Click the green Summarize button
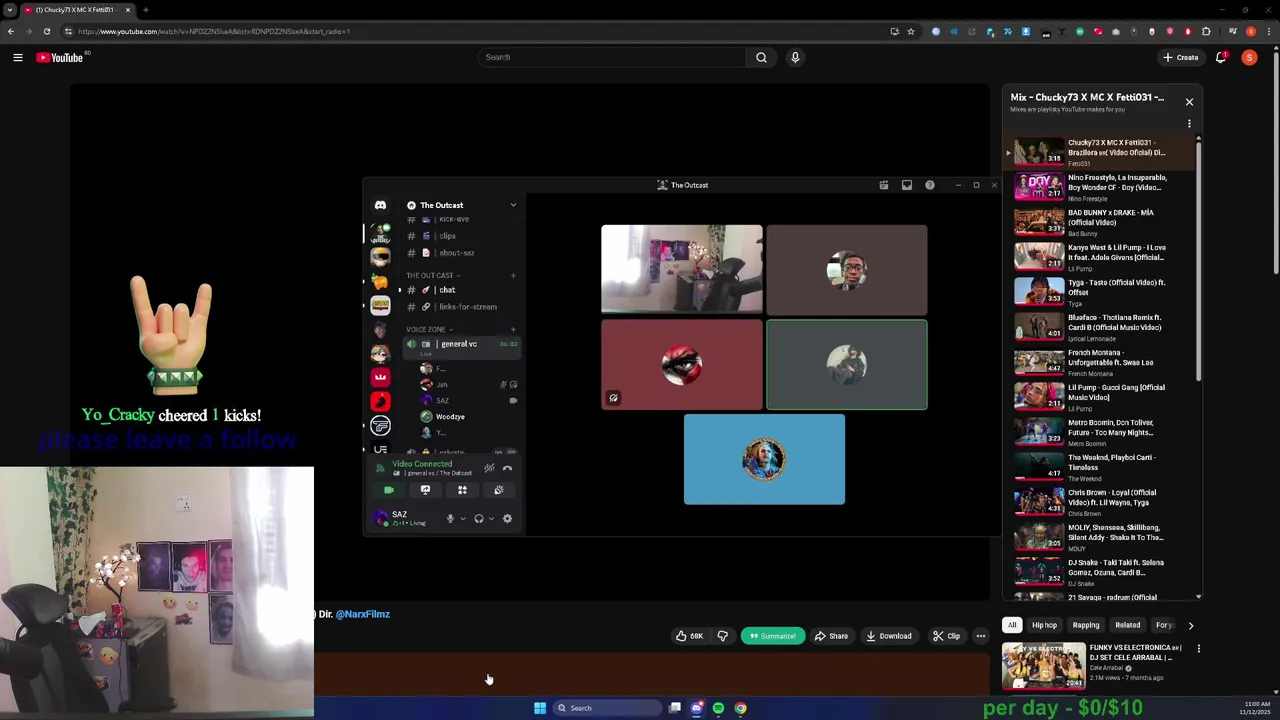 (772, 636)
